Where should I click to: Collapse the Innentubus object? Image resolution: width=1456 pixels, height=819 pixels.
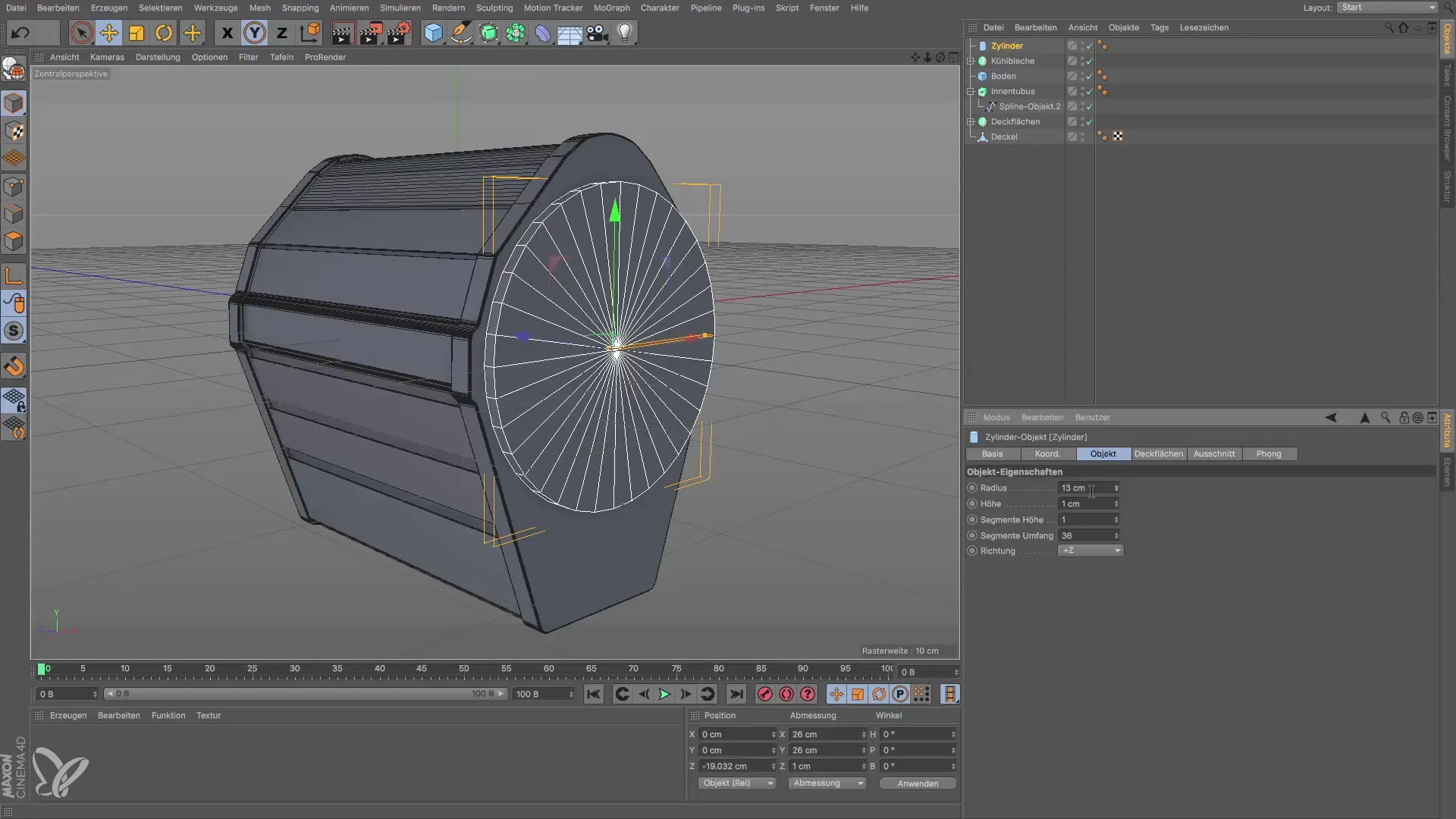971,91
